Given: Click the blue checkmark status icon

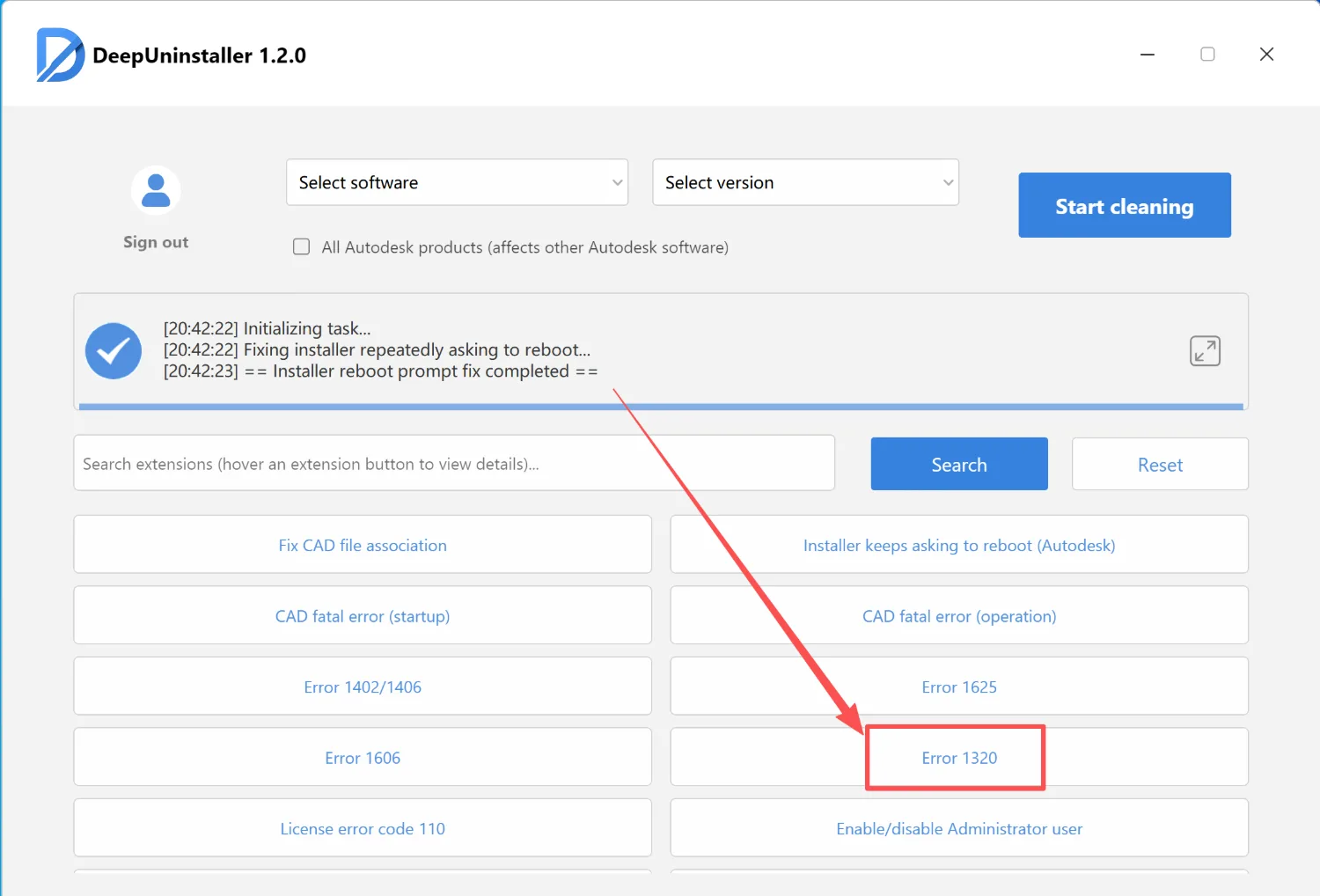Looking at the screenshot, I should [114, 351].
